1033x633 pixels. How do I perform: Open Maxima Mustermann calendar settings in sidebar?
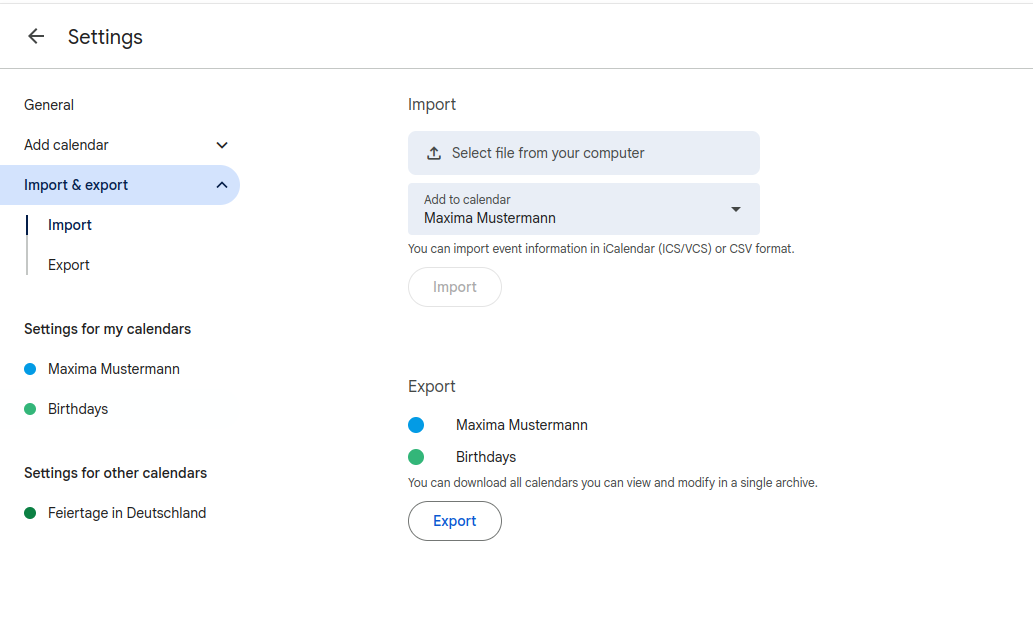tap(114, 369)
